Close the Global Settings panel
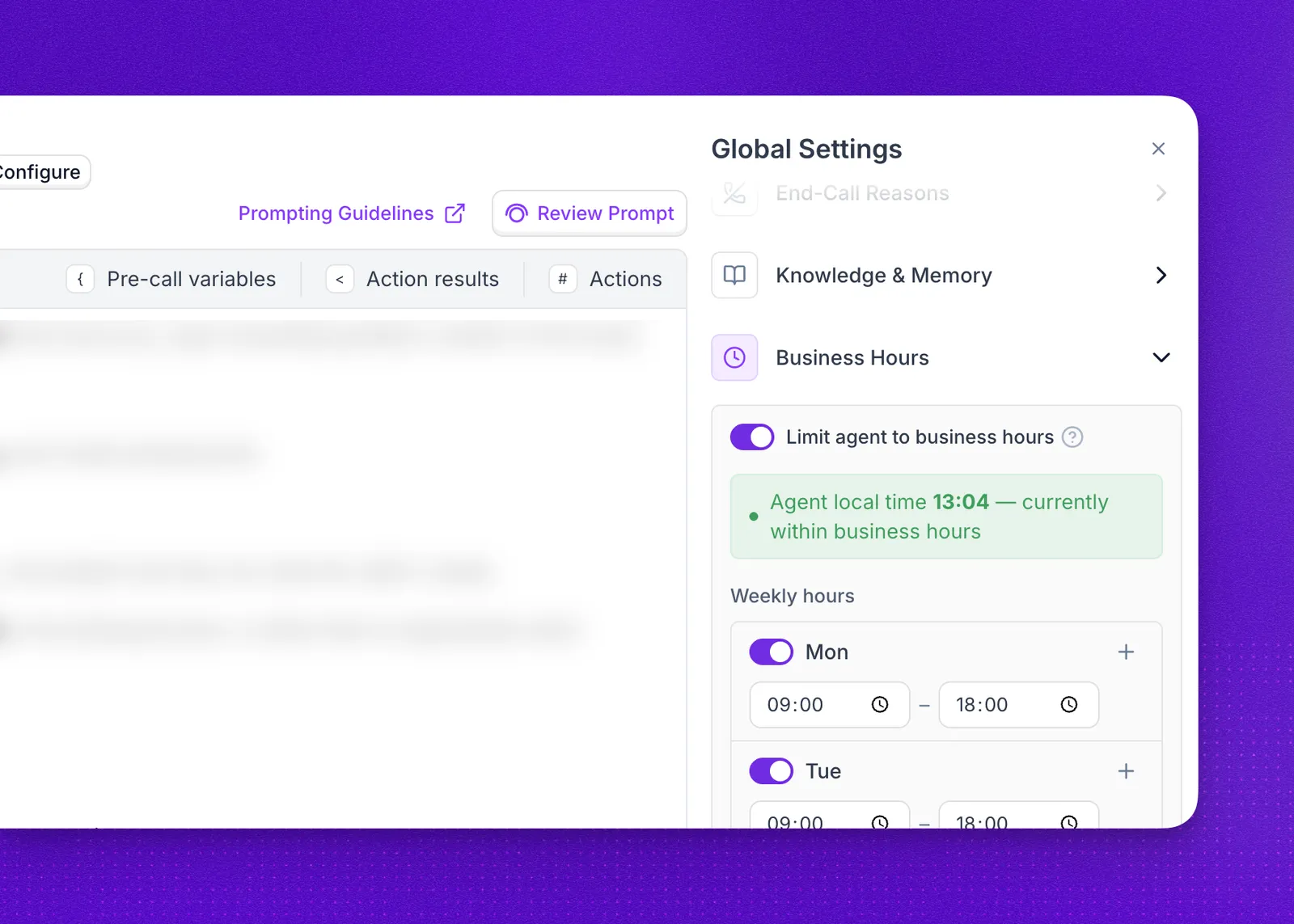The image size is (1294, 924). point(1158,149)
